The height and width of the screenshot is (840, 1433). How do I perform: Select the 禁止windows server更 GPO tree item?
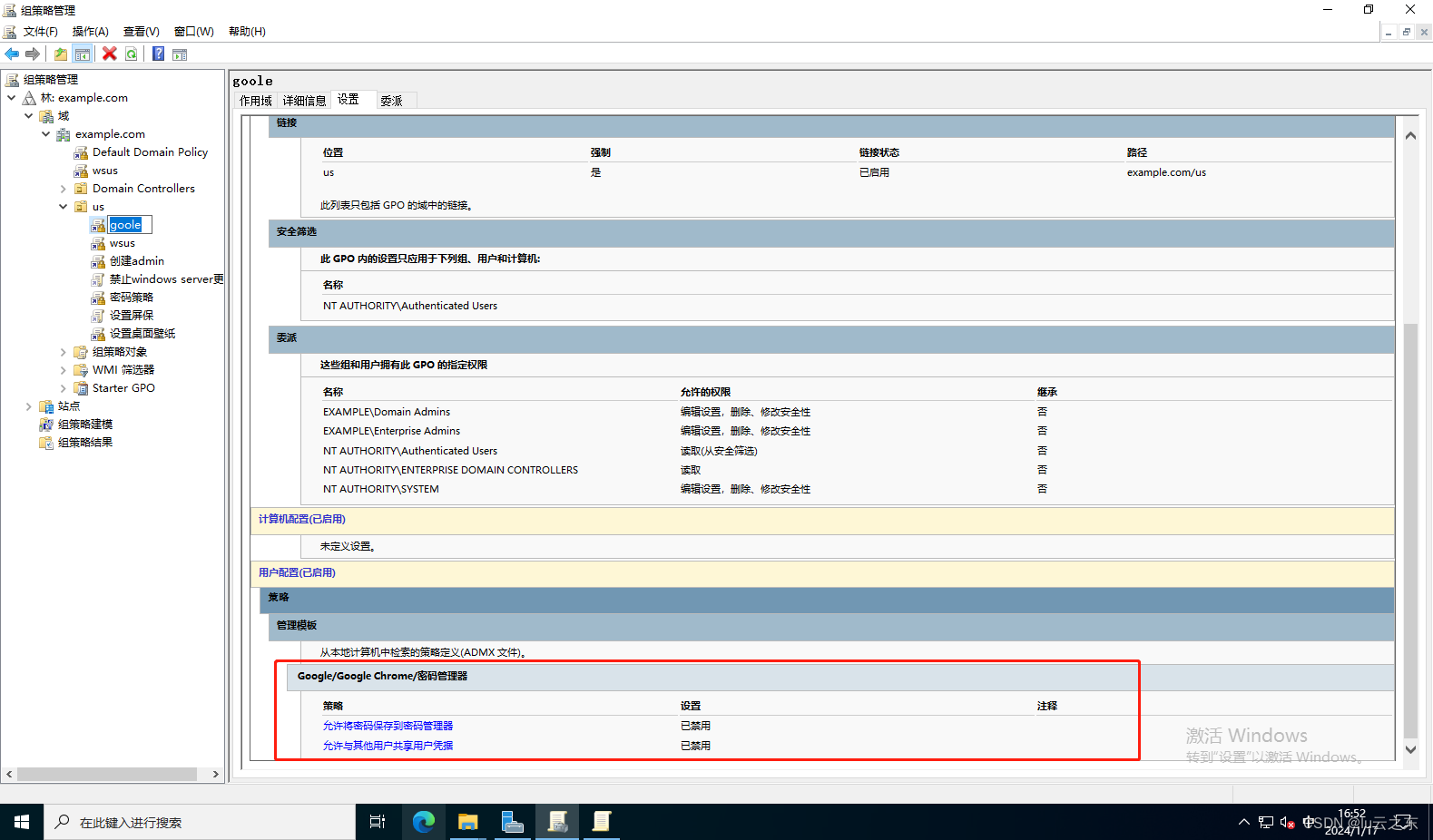[167, 279]
